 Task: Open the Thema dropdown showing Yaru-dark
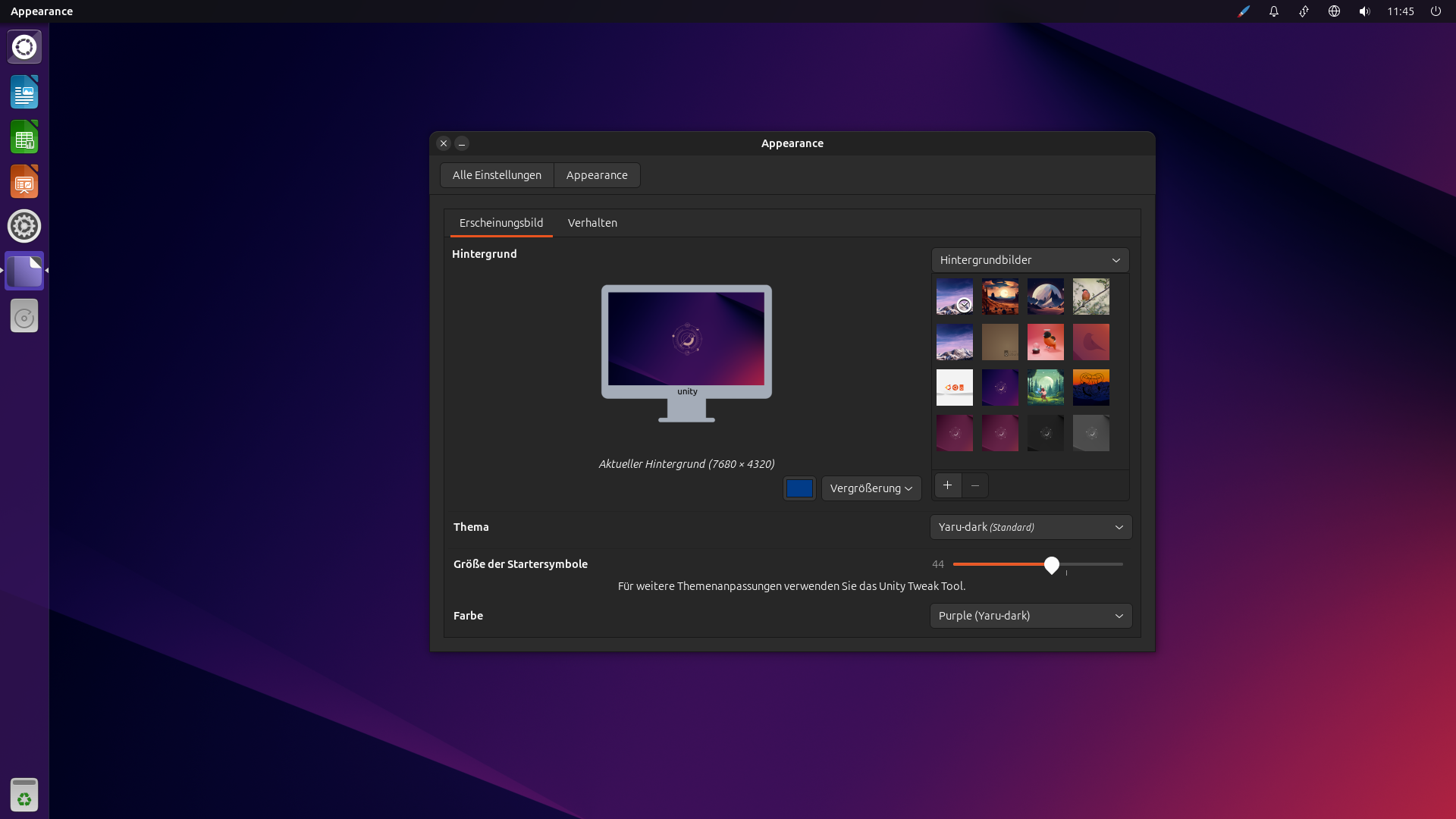[x=1031, y=527]
